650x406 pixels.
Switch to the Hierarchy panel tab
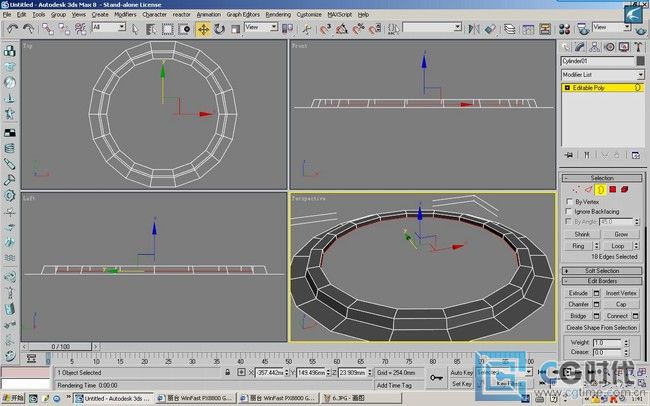click(594, 47)
